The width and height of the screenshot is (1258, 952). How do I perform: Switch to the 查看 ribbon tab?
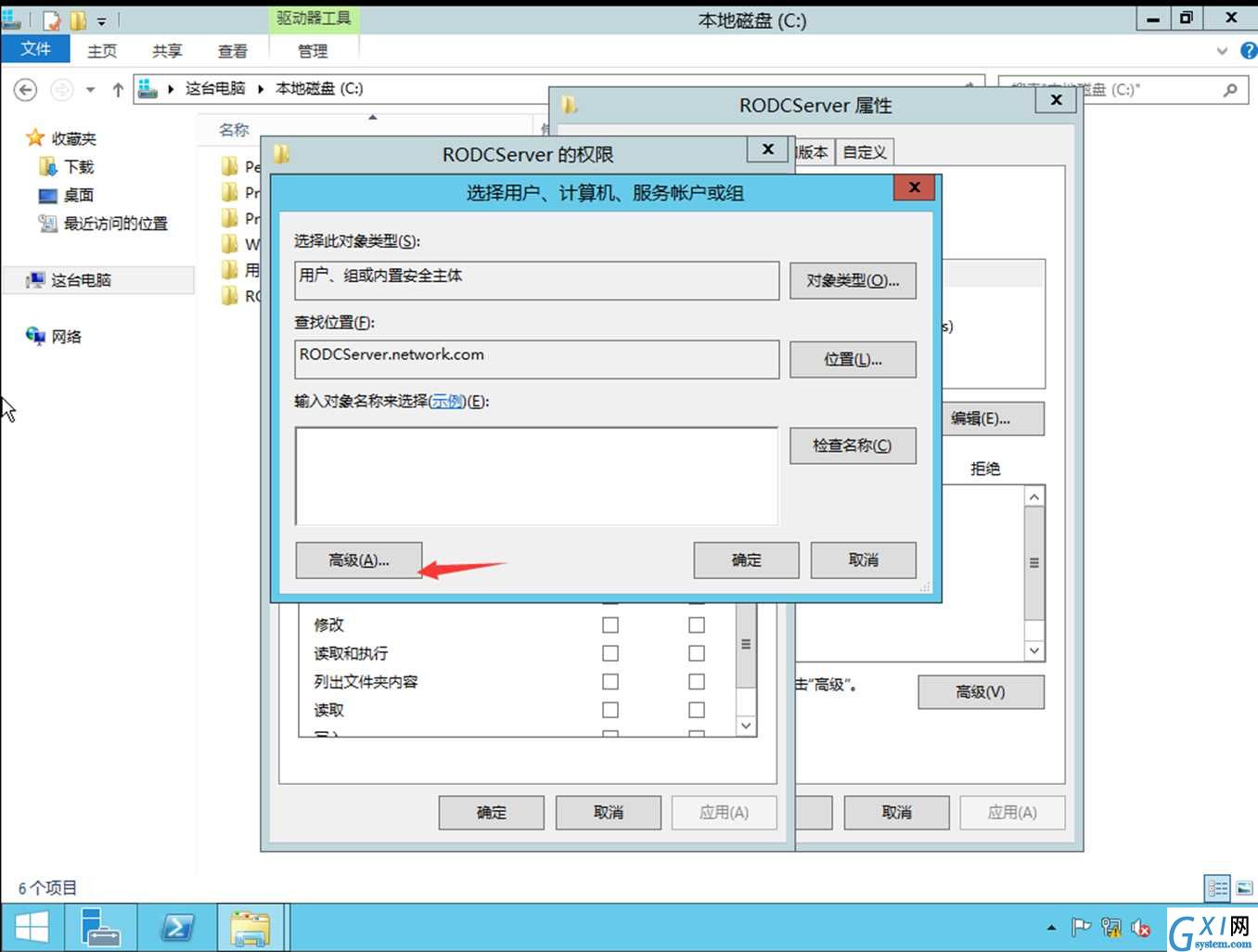(232, 51)
